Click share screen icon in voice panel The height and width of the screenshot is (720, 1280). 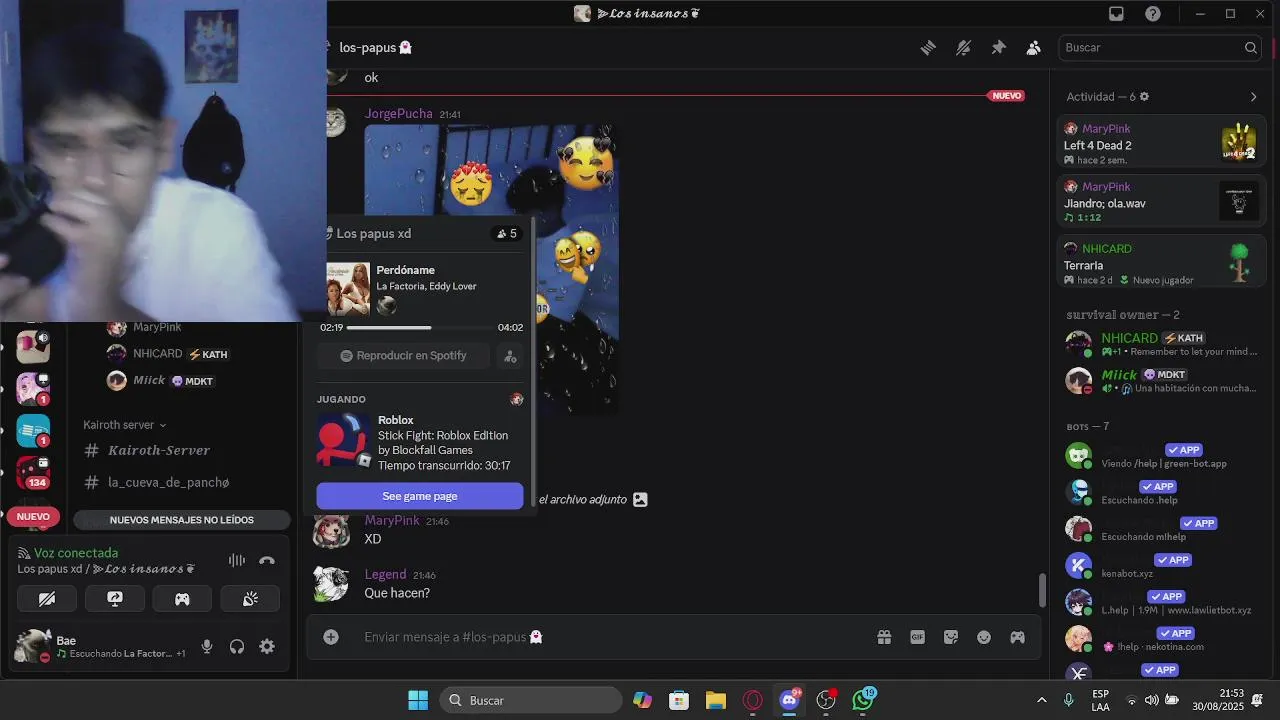point(115,599)
